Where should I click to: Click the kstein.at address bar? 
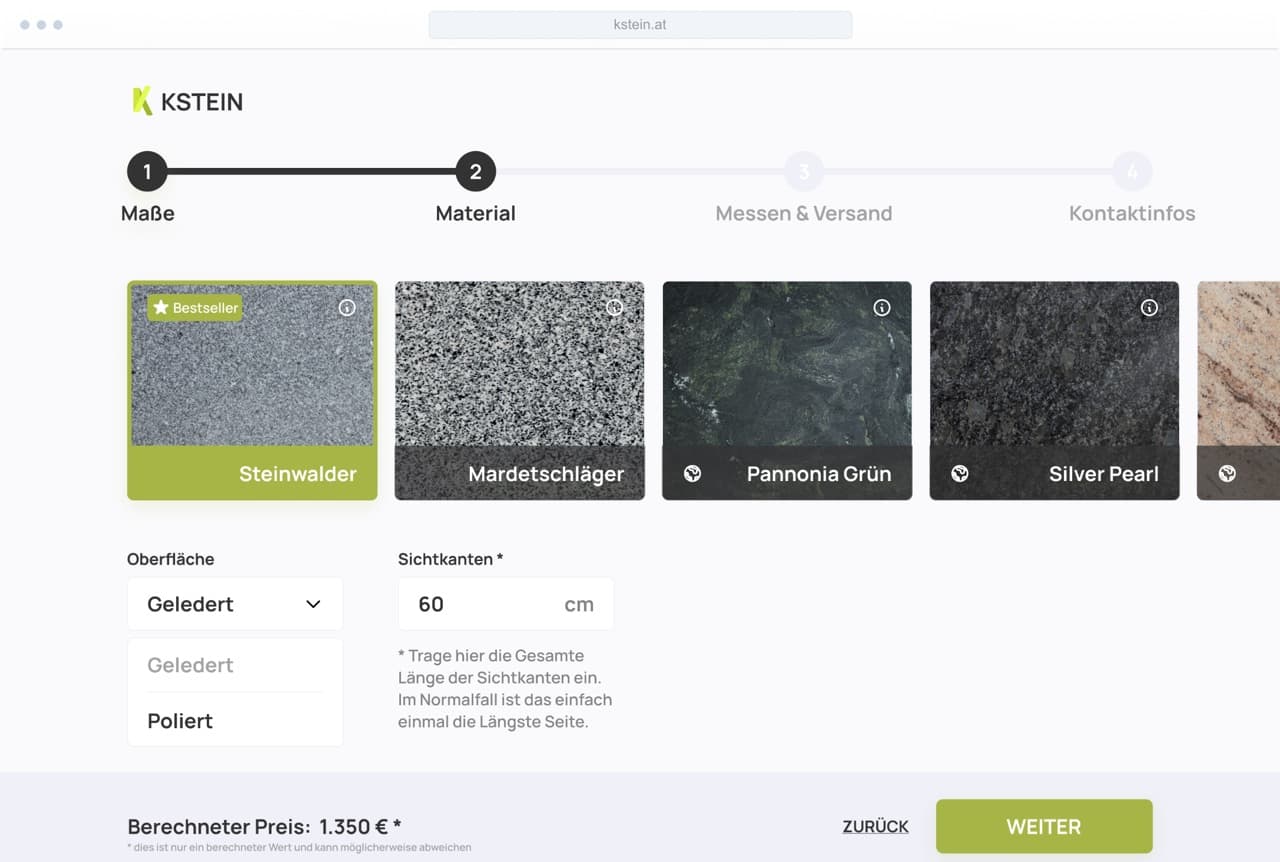(x=640, y=24)
